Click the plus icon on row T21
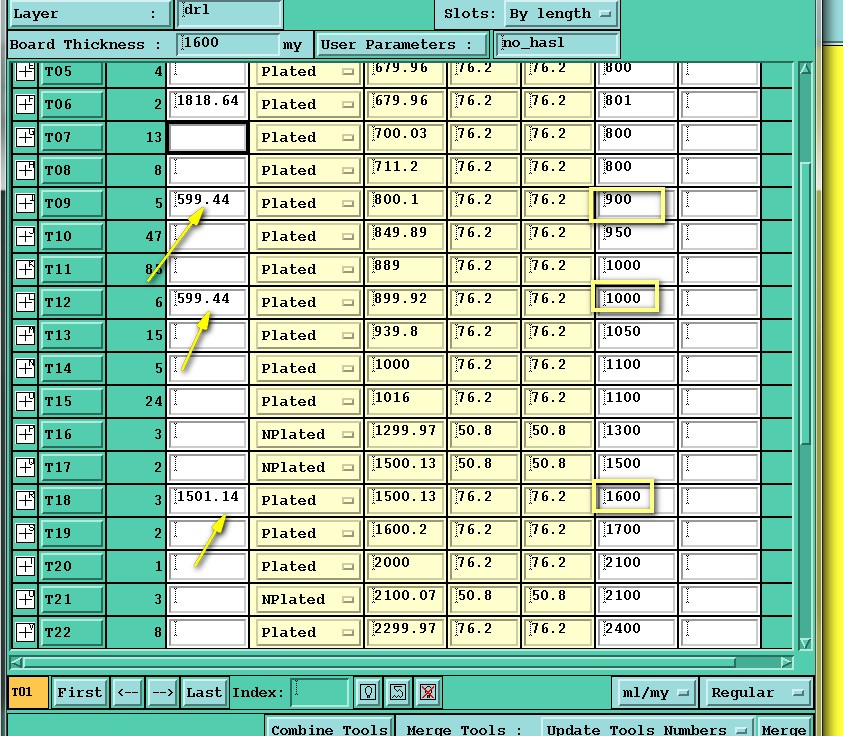 25,599
